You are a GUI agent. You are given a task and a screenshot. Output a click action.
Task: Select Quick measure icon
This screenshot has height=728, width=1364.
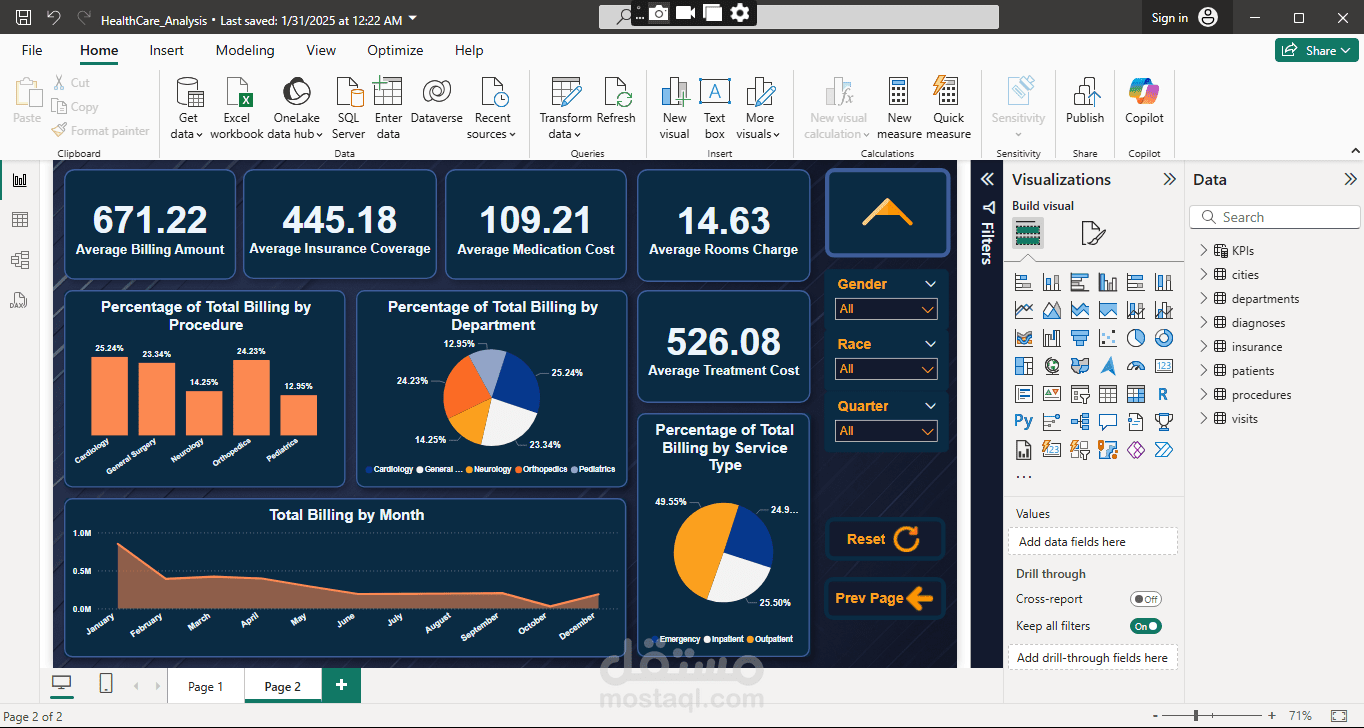[948, 93]
